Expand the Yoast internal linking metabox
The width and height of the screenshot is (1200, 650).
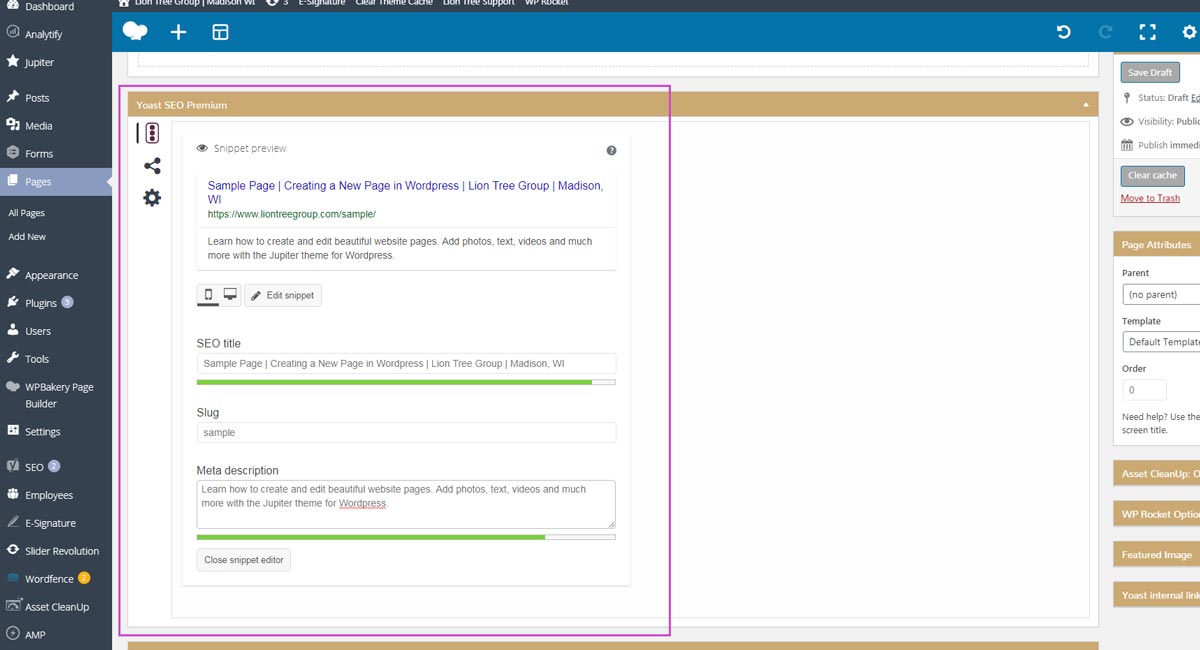1157,595
